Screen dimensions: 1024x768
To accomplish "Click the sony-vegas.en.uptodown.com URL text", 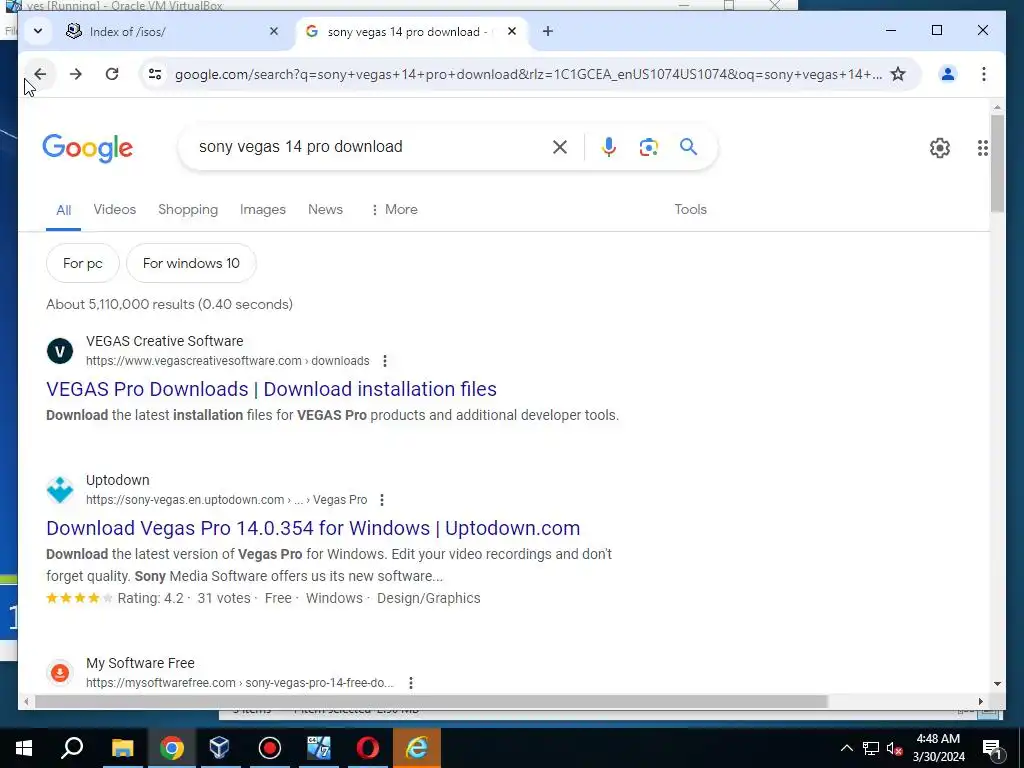I will click(x=226, y=500).
